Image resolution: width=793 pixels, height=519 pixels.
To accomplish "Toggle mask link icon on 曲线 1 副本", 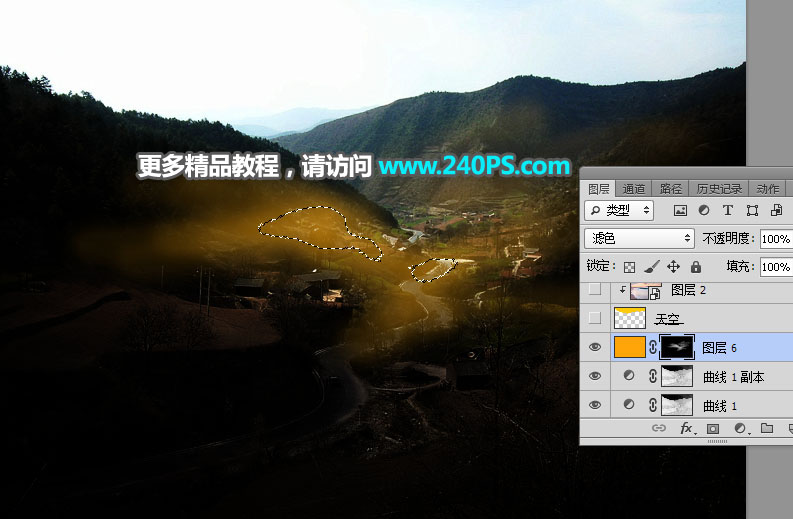I will coord(653,376).
